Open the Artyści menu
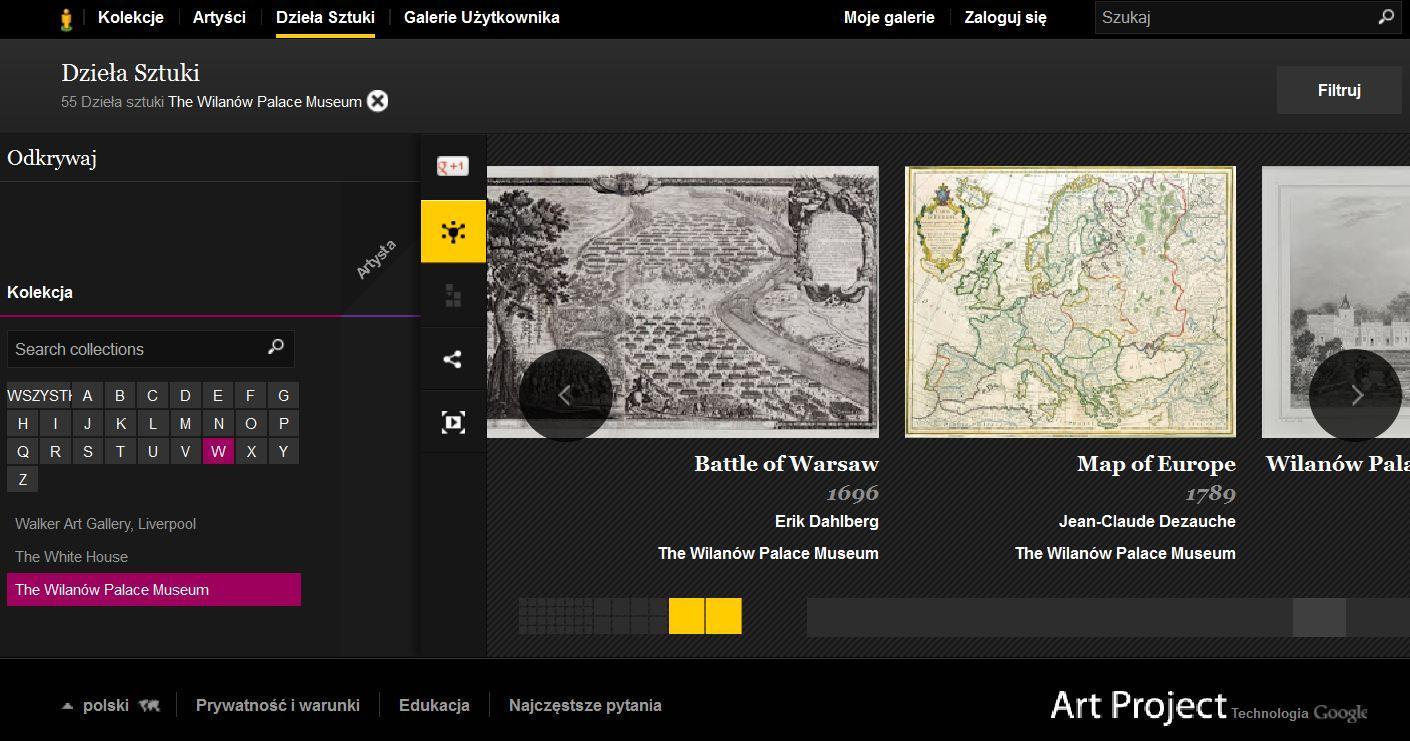The height and width of the screenshot is (741, 1410). click(x=219, y=17)
